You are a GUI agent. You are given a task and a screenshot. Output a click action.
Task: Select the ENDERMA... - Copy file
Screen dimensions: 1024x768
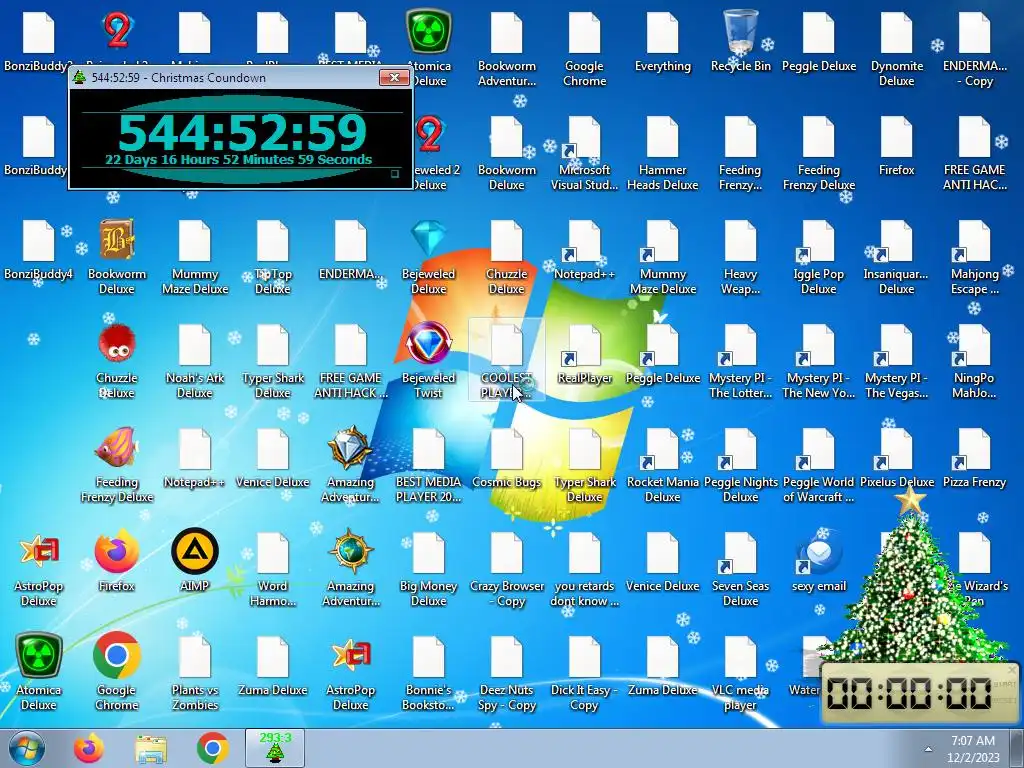[974, 50]
